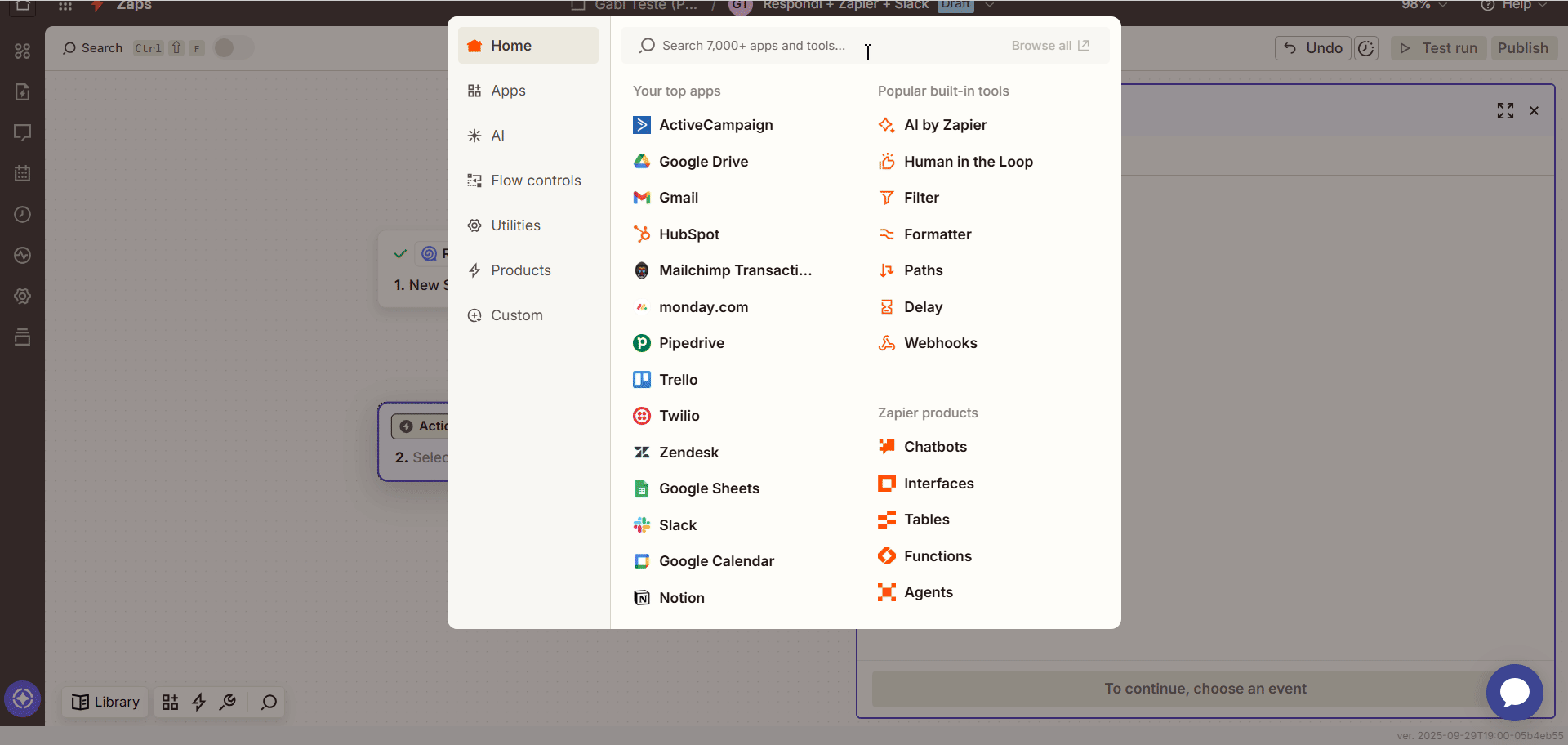Flip the toggle next to Search
1568x745 pixels.
pos(234,48)
